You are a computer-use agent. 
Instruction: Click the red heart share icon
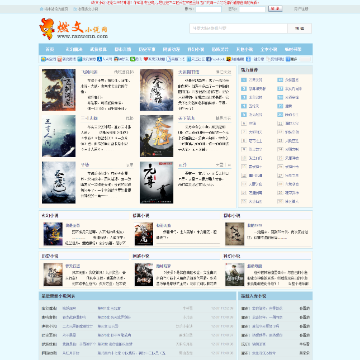pos(146,59)
